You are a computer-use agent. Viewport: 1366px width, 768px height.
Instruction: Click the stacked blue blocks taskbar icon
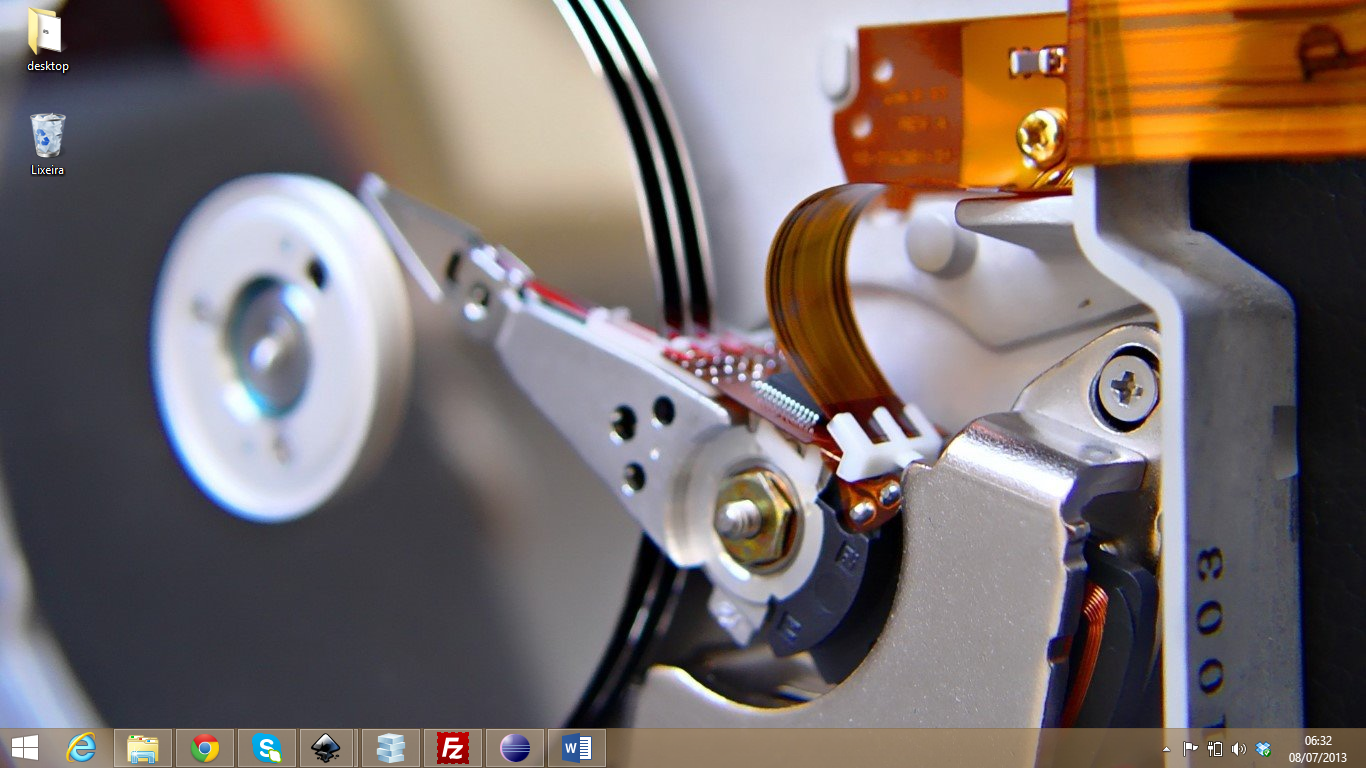[x=390, y=748]
